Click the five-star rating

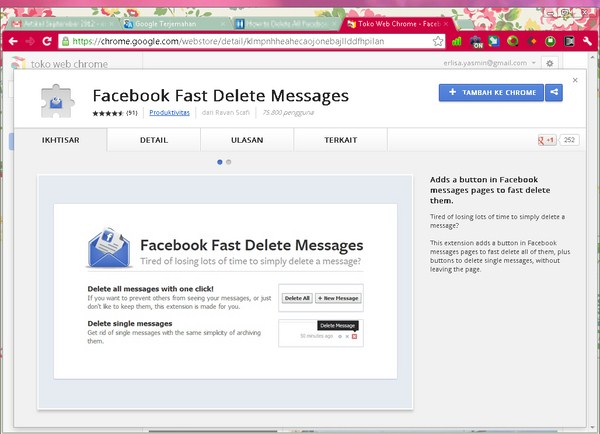click(108, 113)
